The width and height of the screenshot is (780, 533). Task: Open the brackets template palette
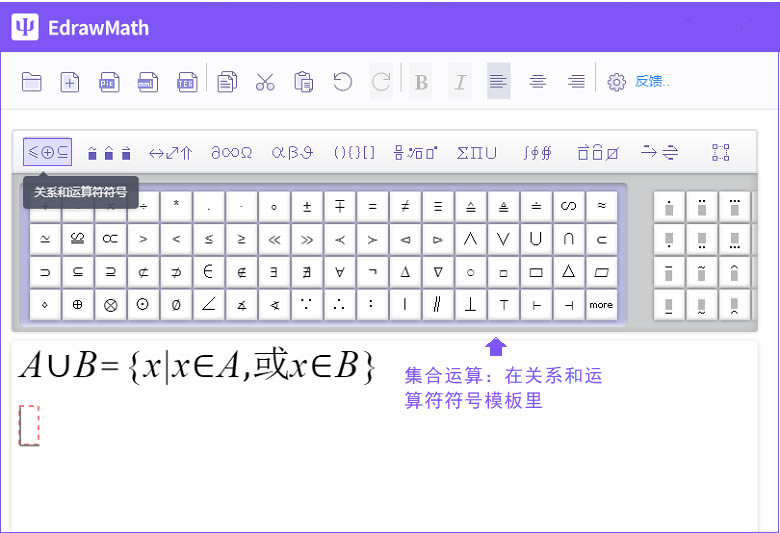[354, 153]
